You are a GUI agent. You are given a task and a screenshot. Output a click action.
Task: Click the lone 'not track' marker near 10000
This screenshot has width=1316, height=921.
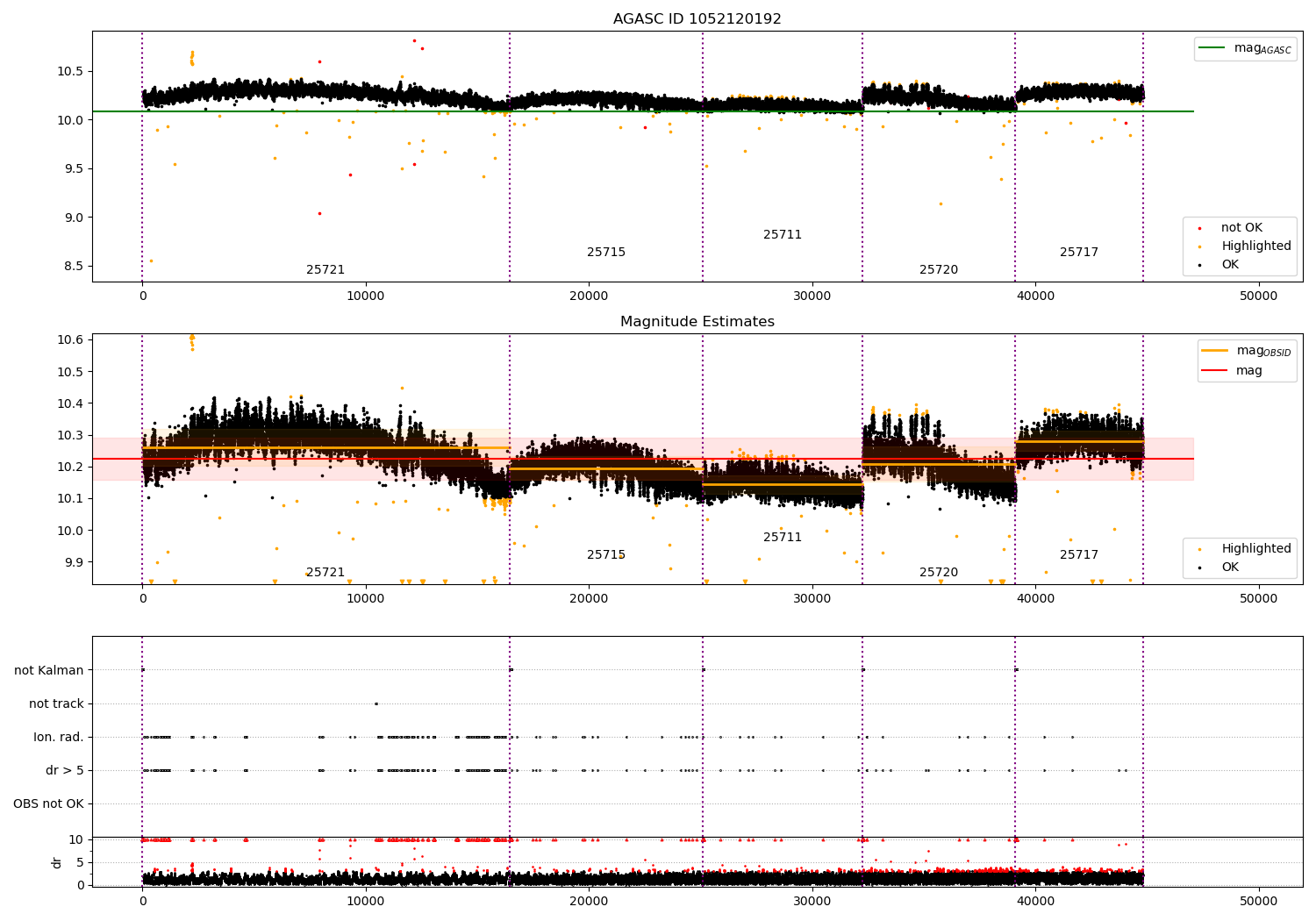[x=376, y=703]
